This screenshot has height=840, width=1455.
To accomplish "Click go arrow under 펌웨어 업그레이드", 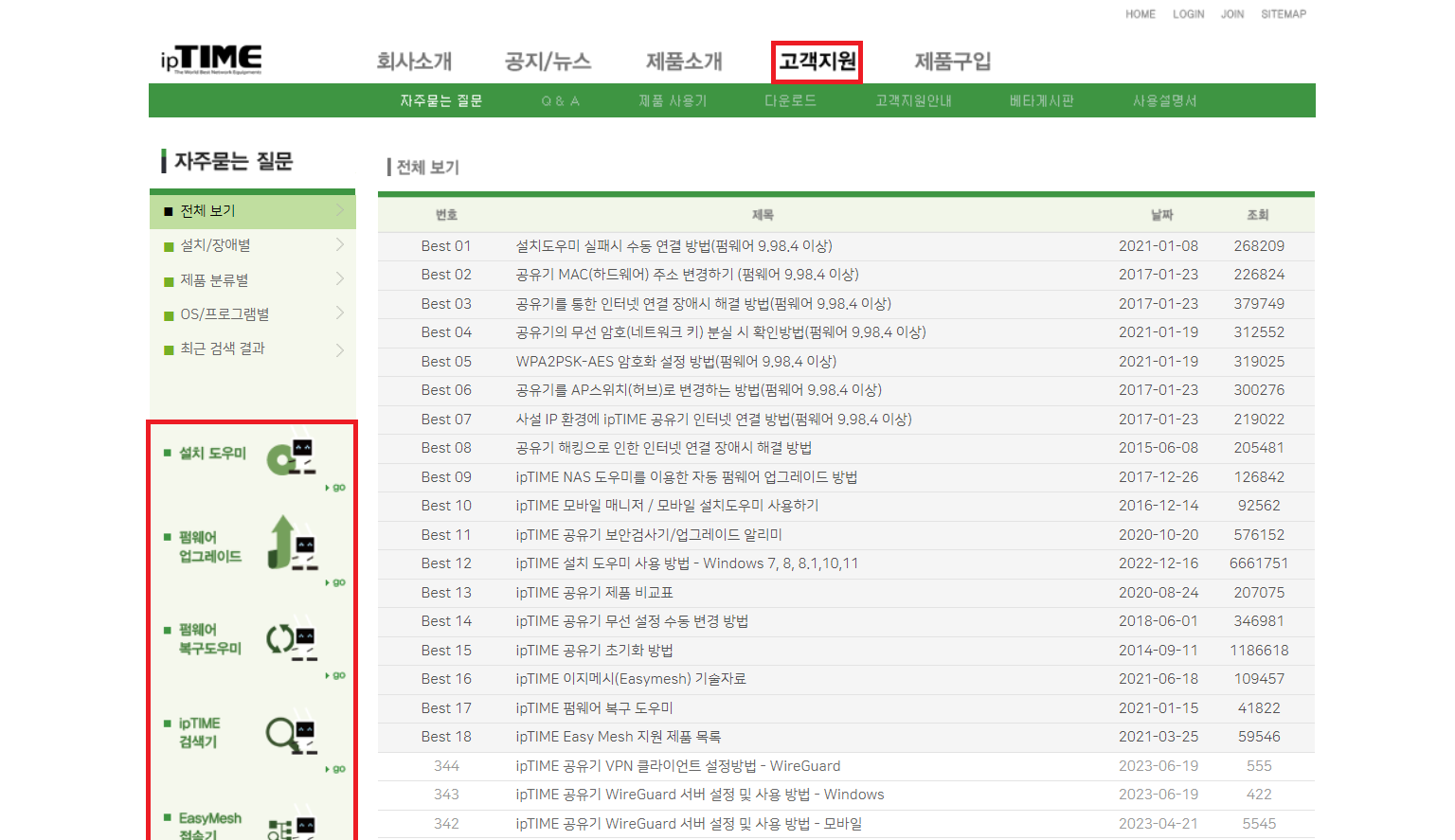I will 335,582.
